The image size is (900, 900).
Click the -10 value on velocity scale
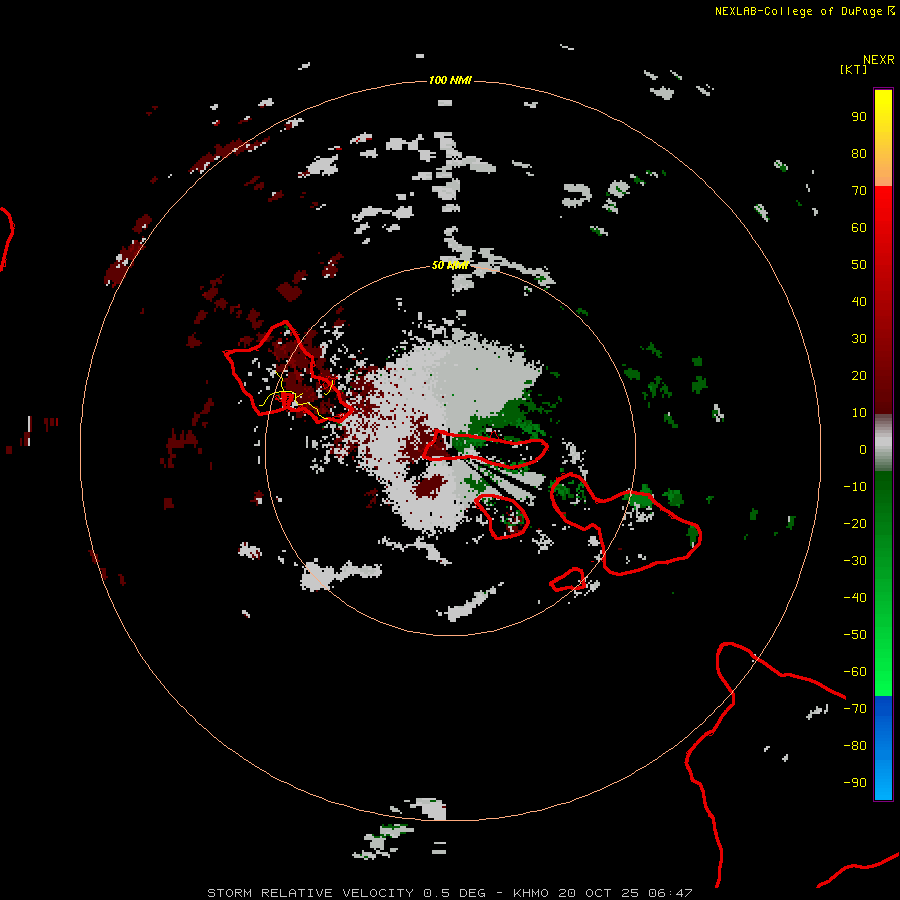(x=855, y=487)
